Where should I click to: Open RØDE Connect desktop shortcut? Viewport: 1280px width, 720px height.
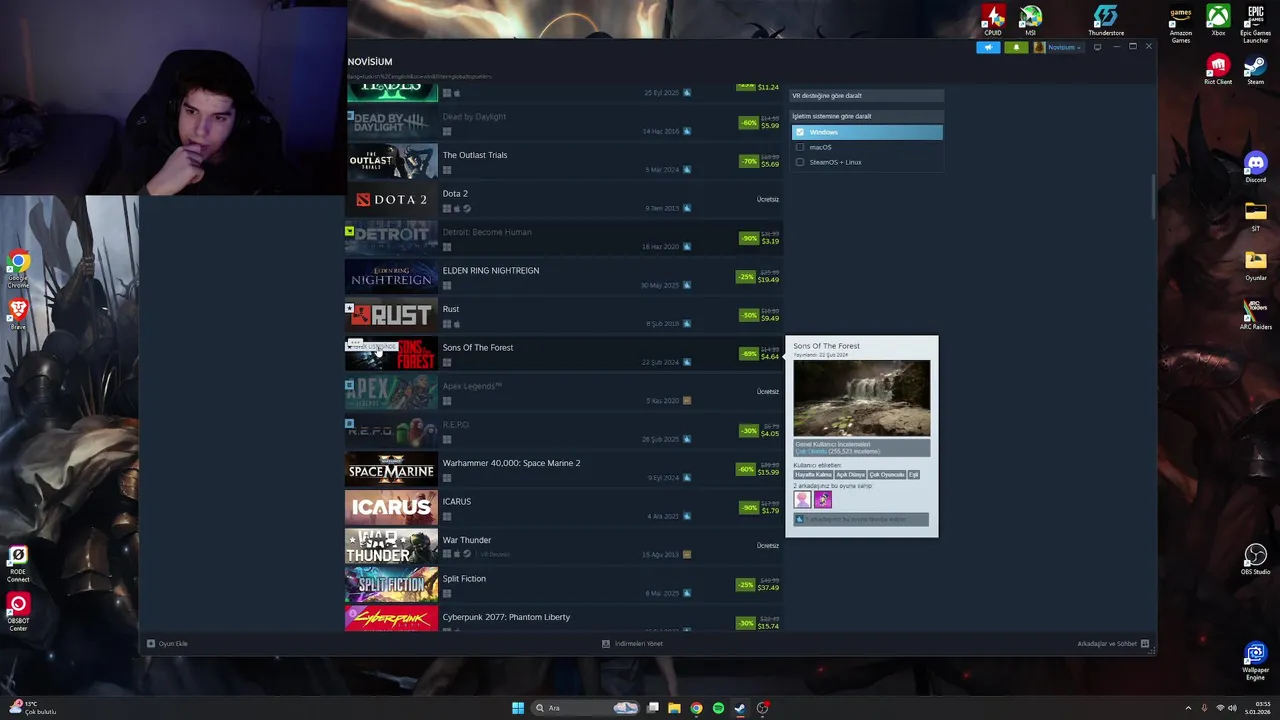pyautogui.click(x=18, y=564)
